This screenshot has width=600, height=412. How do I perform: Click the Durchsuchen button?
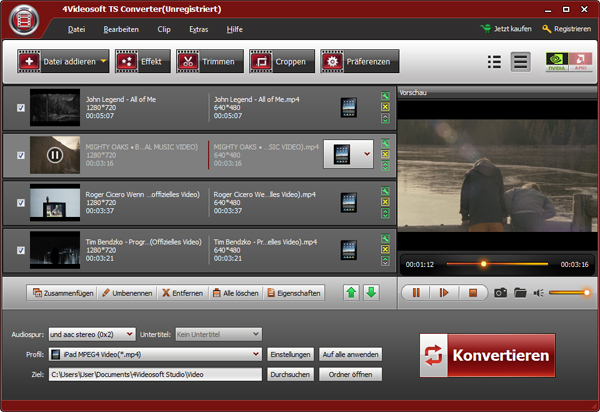coord(290,374)
